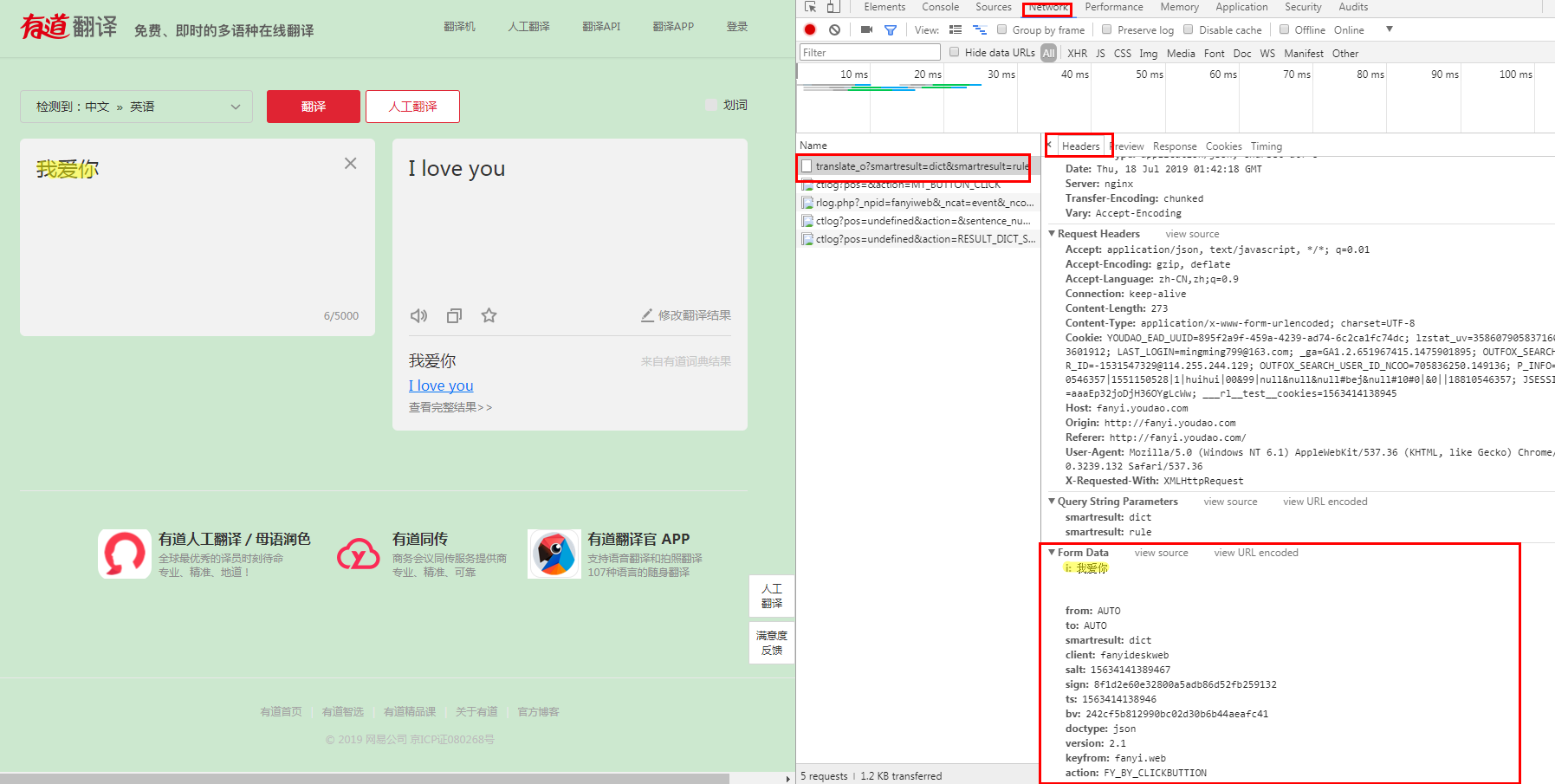
Task: Open the 有道同传 cloud icon
Action: click(359, 554)
